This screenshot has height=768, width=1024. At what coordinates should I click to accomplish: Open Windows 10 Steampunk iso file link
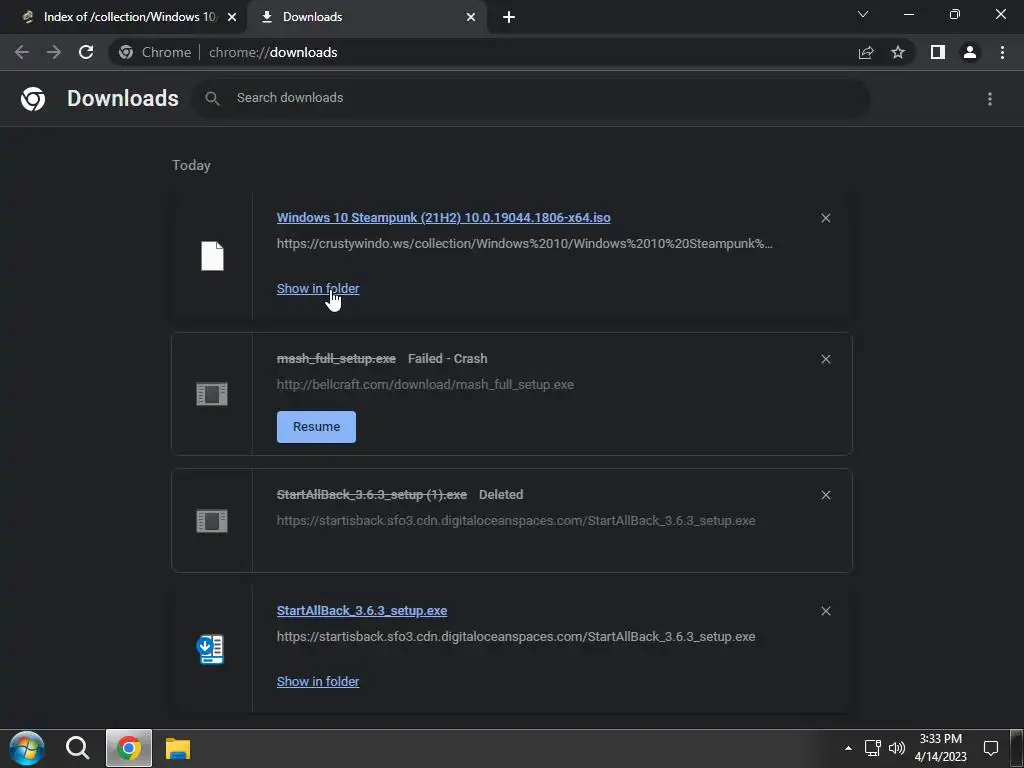click(443, 217)
